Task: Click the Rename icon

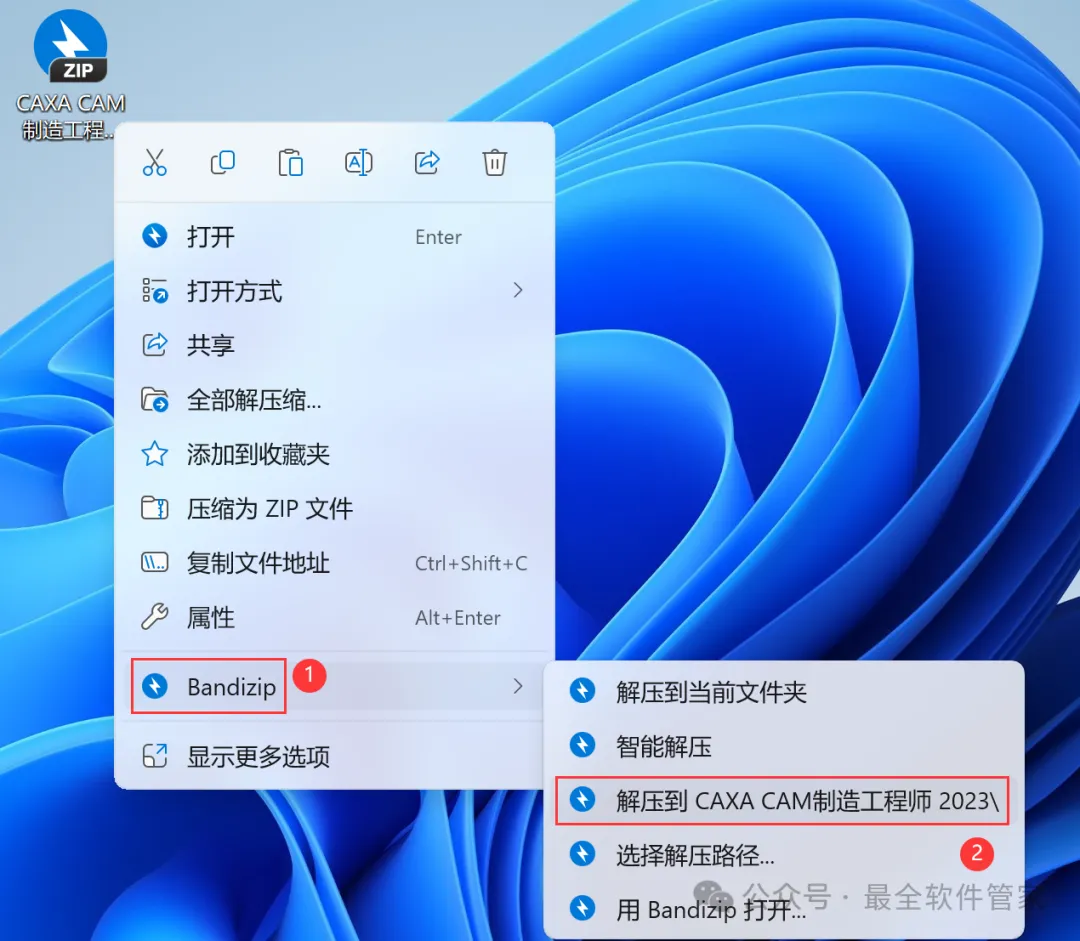Action: pos(358,163)
